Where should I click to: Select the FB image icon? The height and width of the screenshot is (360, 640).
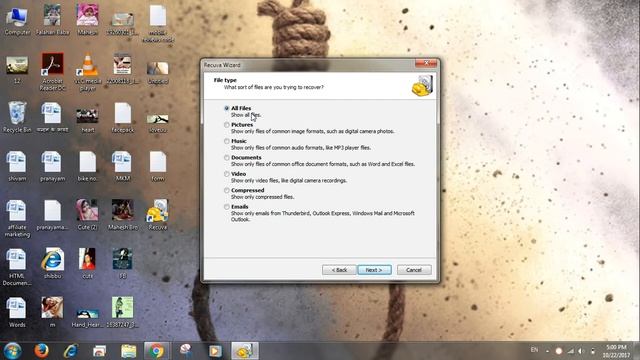coord(122,263)
